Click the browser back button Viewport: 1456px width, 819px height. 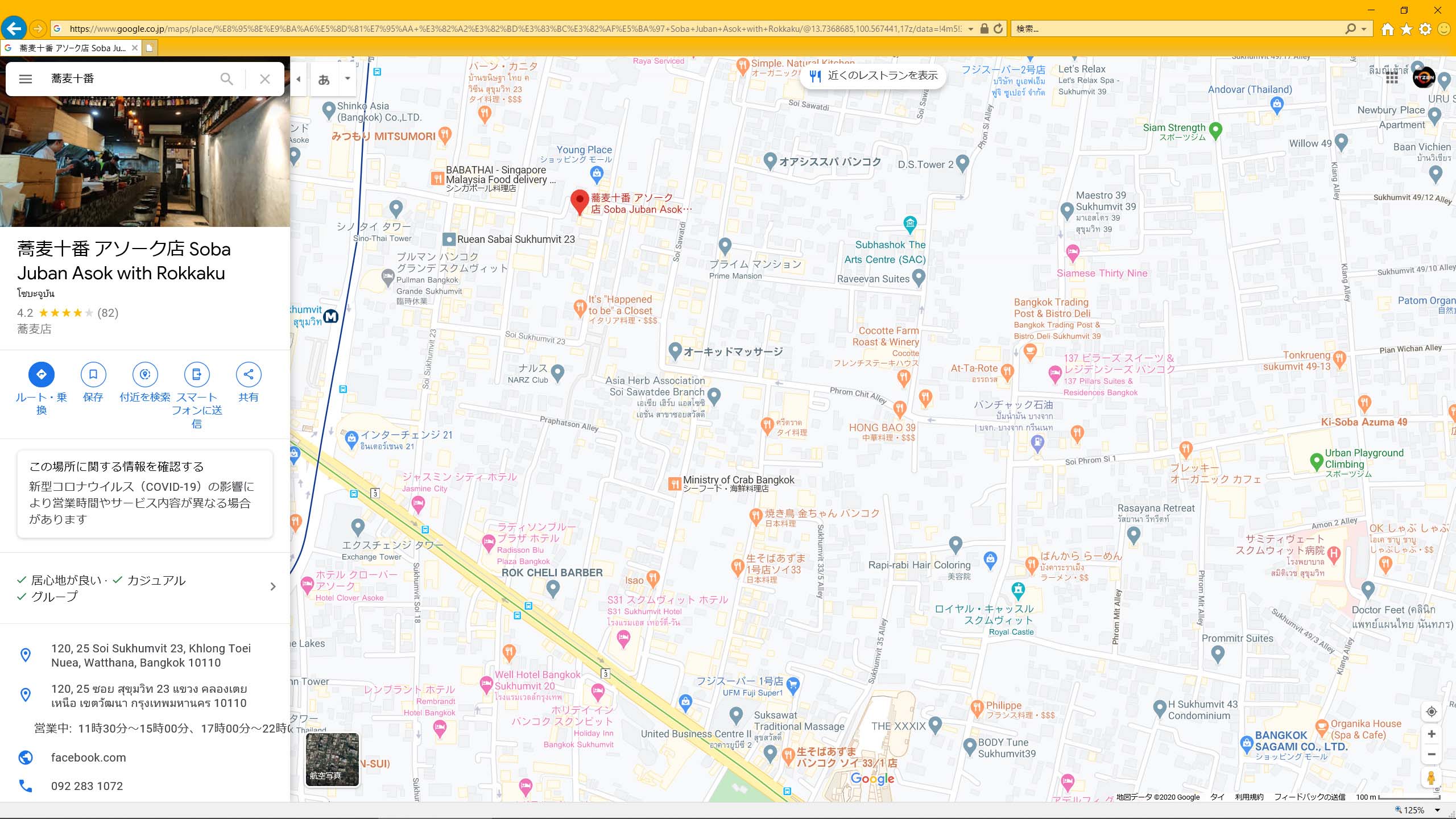(14, 28)
